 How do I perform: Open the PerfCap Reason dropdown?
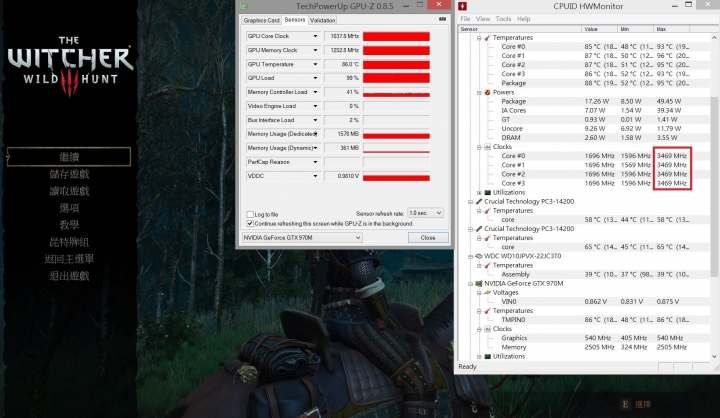[315, 162]
